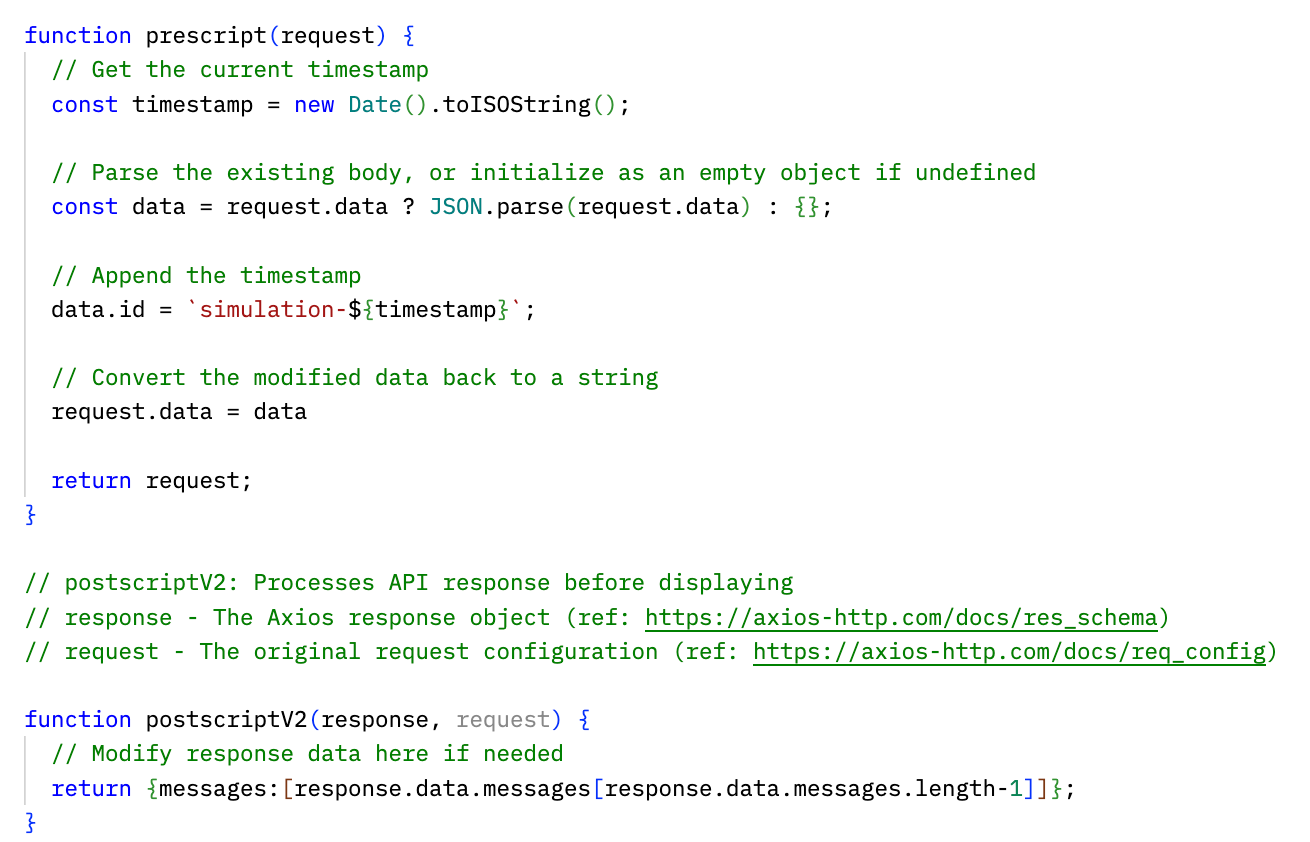Click the 'Modify response data here' comment

[x=308, y=753]
